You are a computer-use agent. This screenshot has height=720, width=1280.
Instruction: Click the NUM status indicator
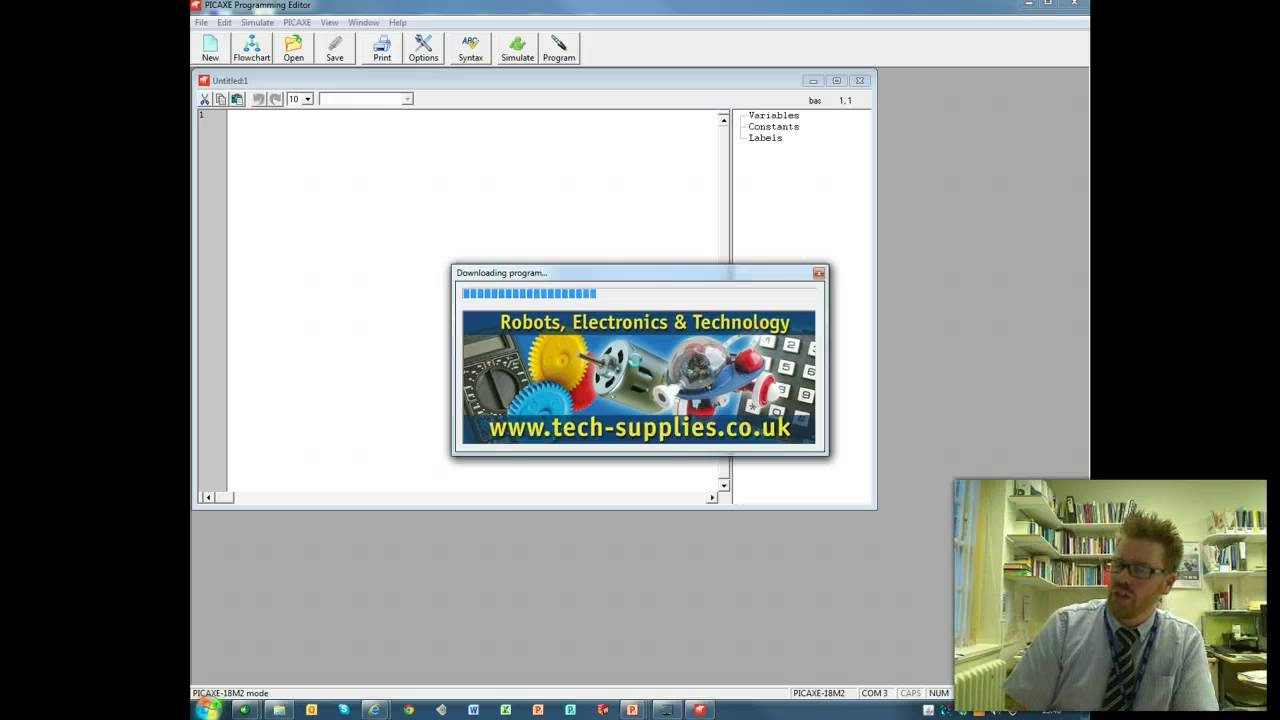tap(938, 693)
